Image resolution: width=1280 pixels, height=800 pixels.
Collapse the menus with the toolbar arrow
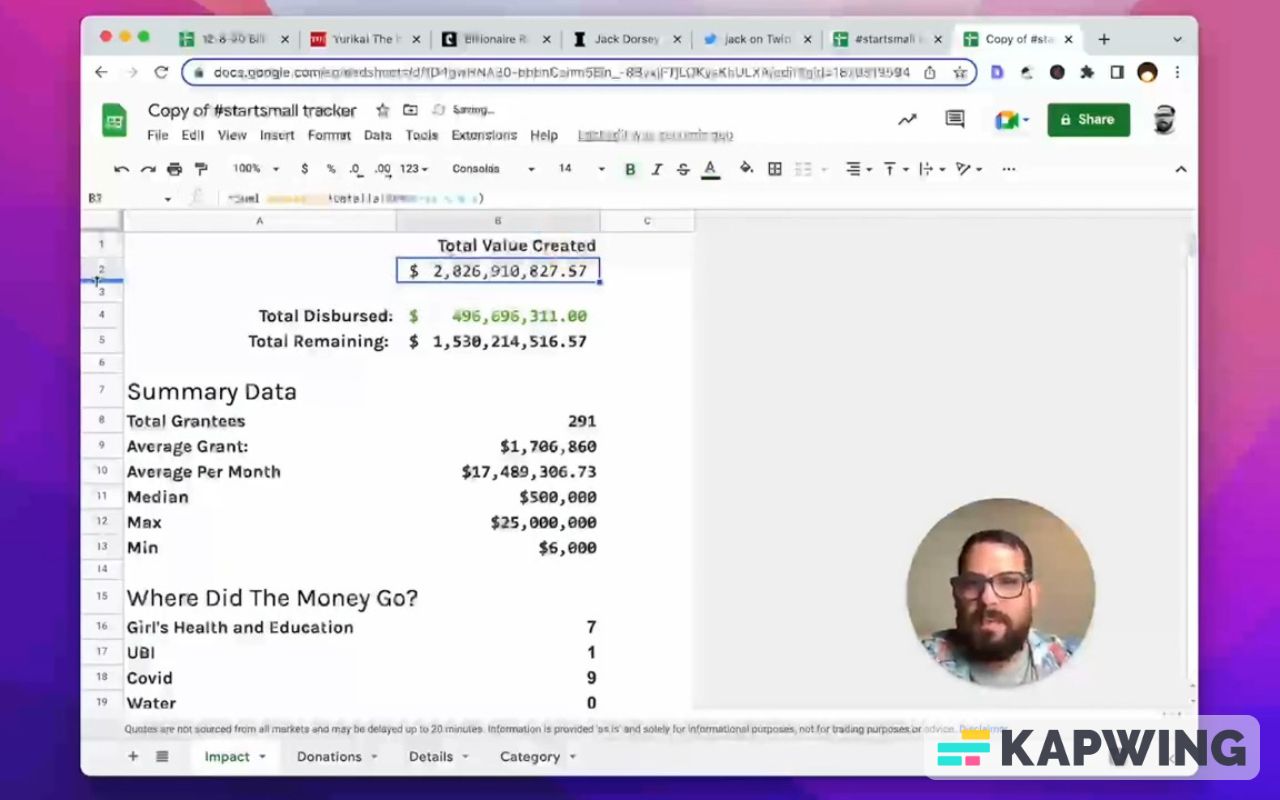click(1181, 169)
